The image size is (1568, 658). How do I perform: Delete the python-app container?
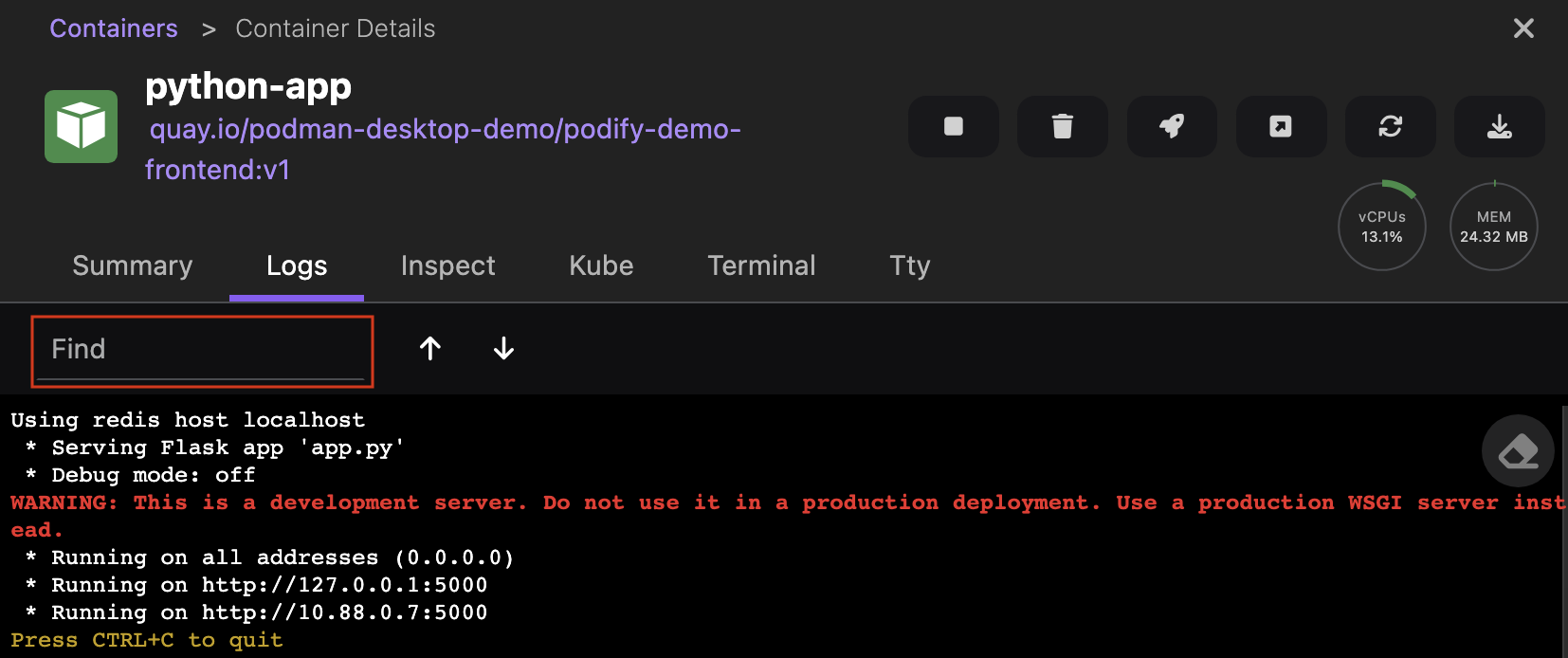pyautogui.click(x=1062, y=126)
